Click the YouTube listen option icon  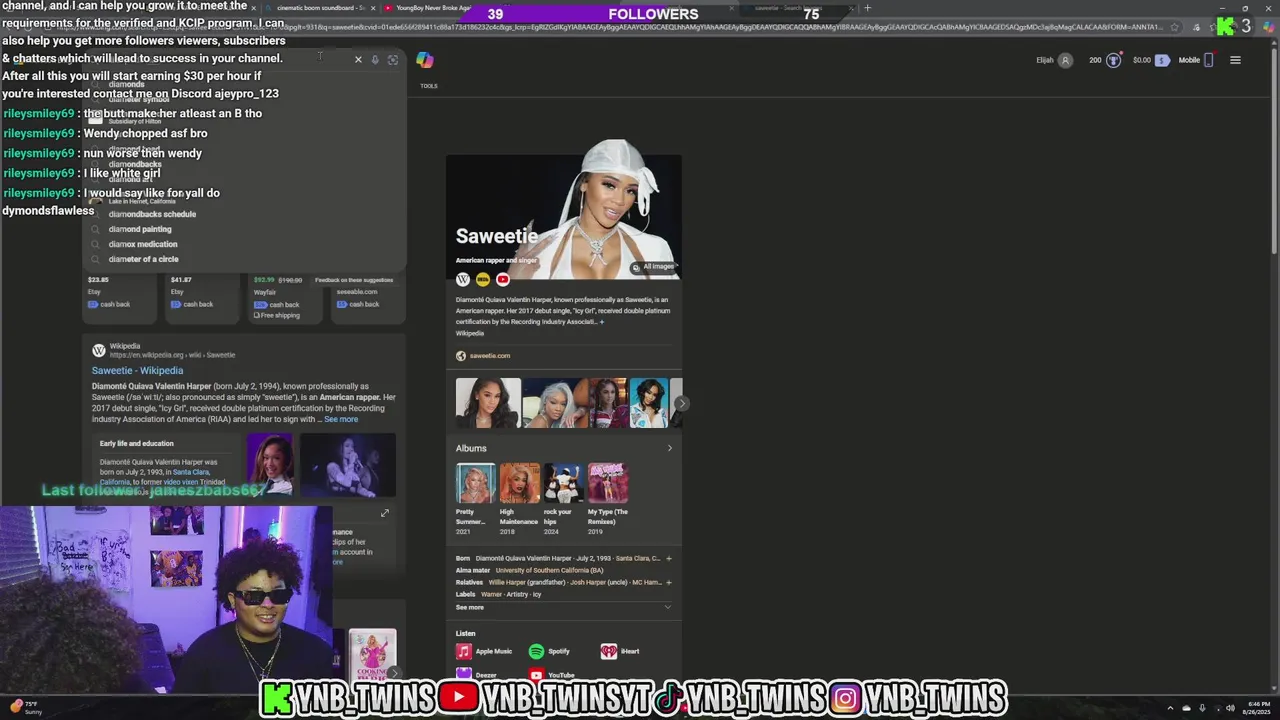tap(536, 675)
